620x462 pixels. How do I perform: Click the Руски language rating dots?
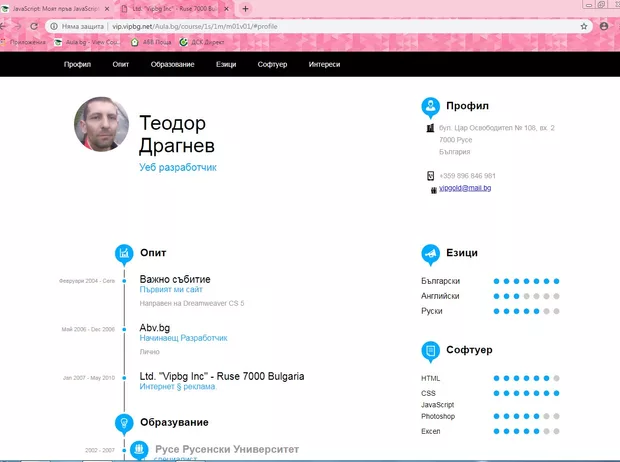coord(526,311)
